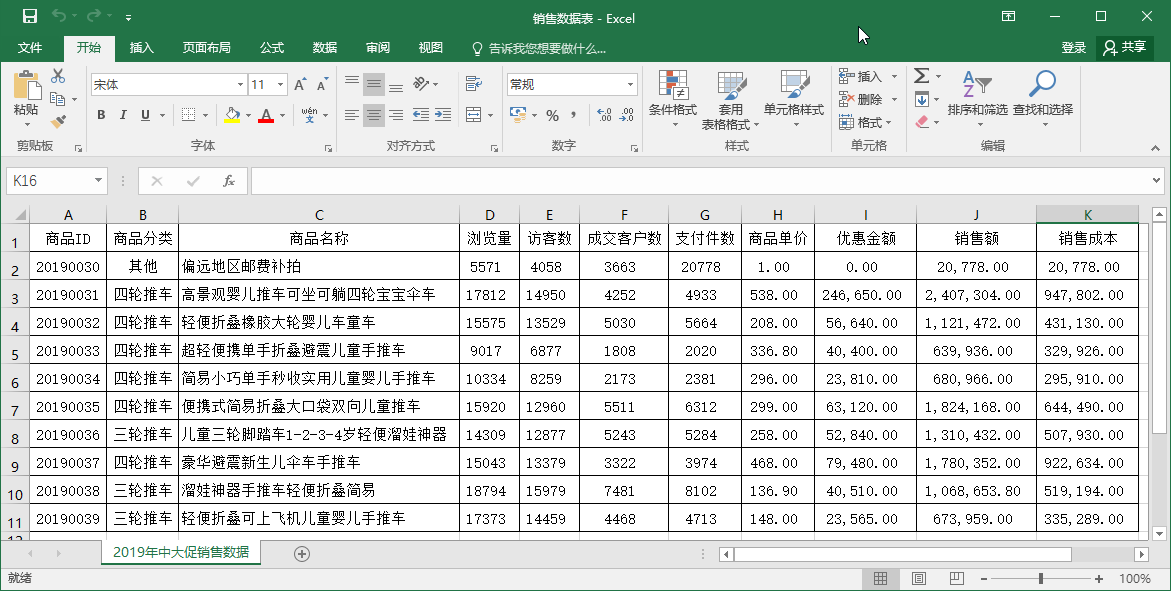Toggle italic formatting with I icon
This screenshot has width=1171, height=591.
(121, 115)
